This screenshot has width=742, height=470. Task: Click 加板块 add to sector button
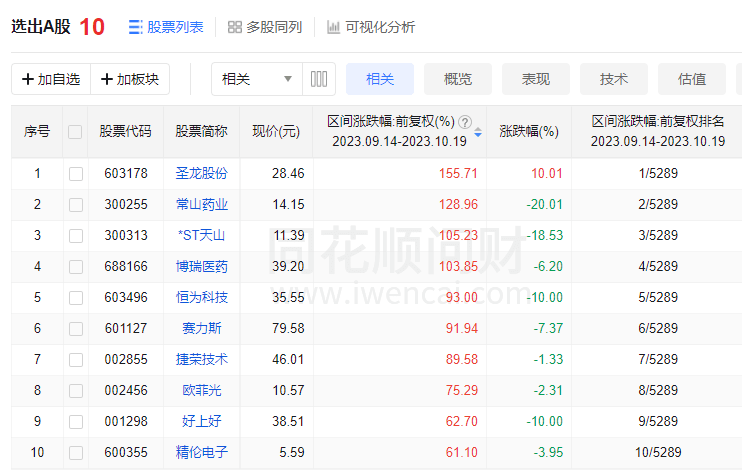point(130,79)
